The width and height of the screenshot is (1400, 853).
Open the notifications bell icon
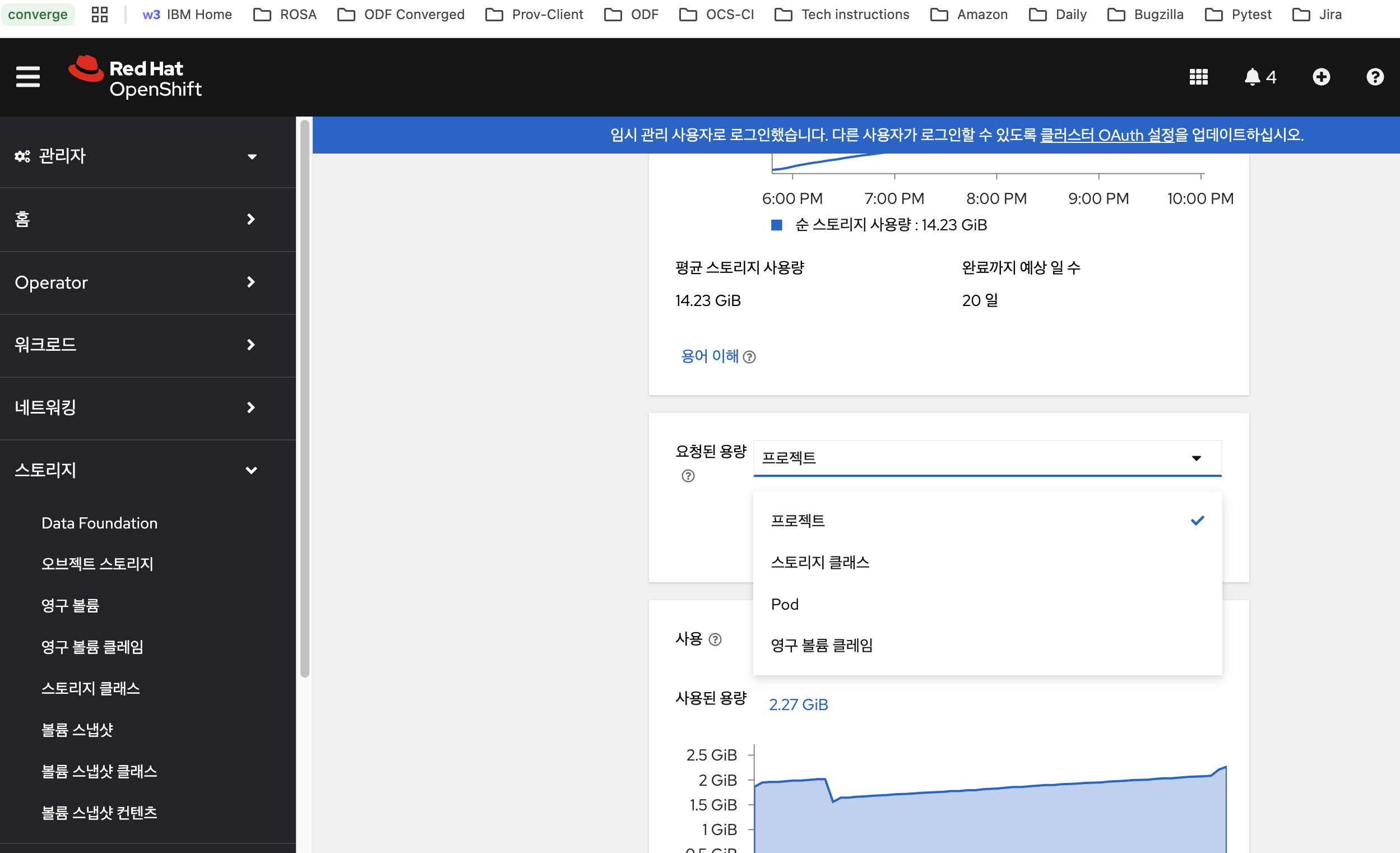pyautogui.click(x=1252, y=77)
